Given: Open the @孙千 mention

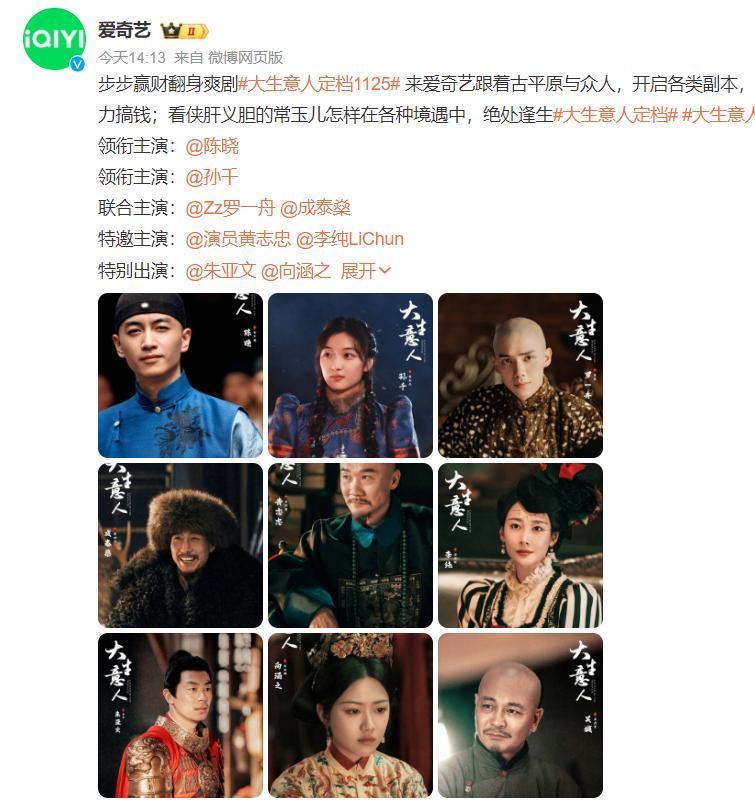Looking at the screenshot, I should (x=212, y=177).
